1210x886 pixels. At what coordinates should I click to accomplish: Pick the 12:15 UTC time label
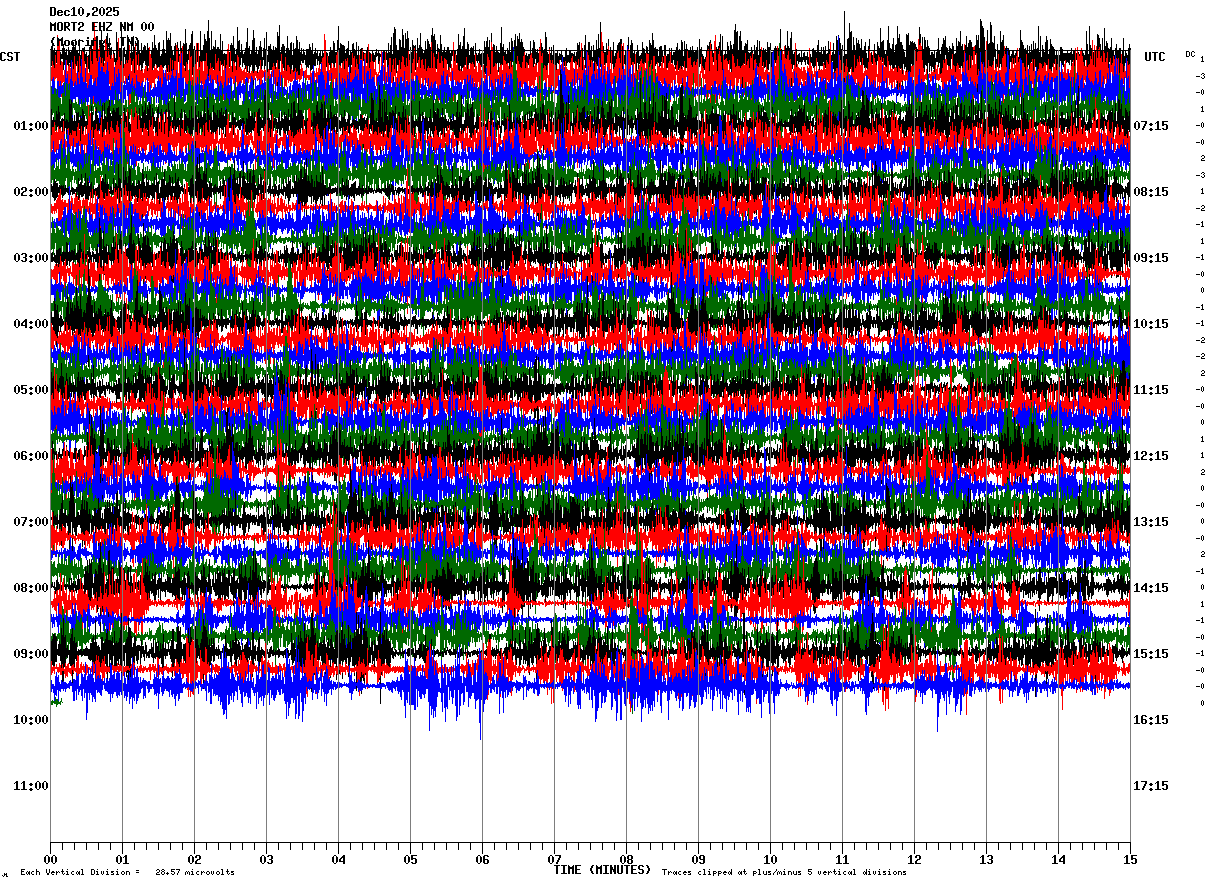coord(1151,456)
